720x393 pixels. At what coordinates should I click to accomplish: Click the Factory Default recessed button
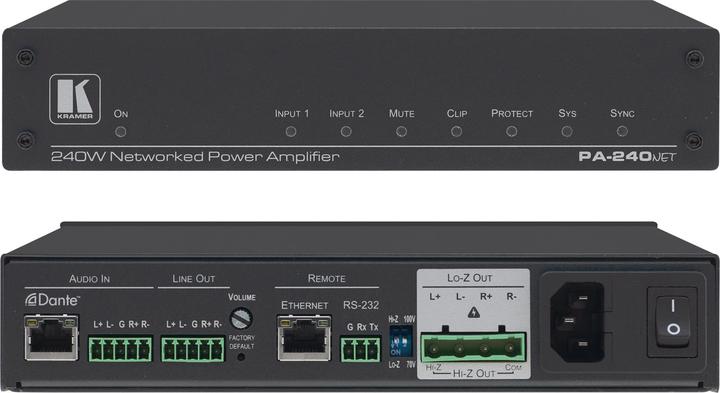(241, 356)
